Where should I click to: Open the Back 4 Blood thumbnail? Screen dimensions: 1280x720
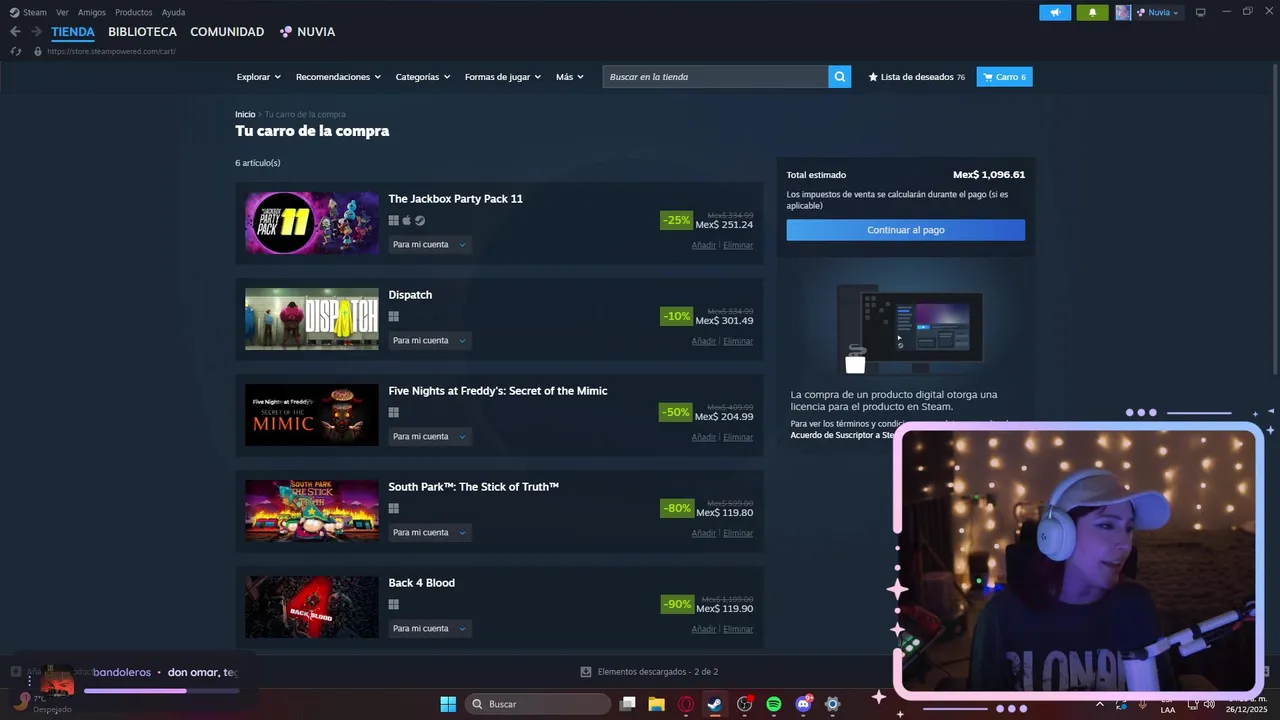312,607
